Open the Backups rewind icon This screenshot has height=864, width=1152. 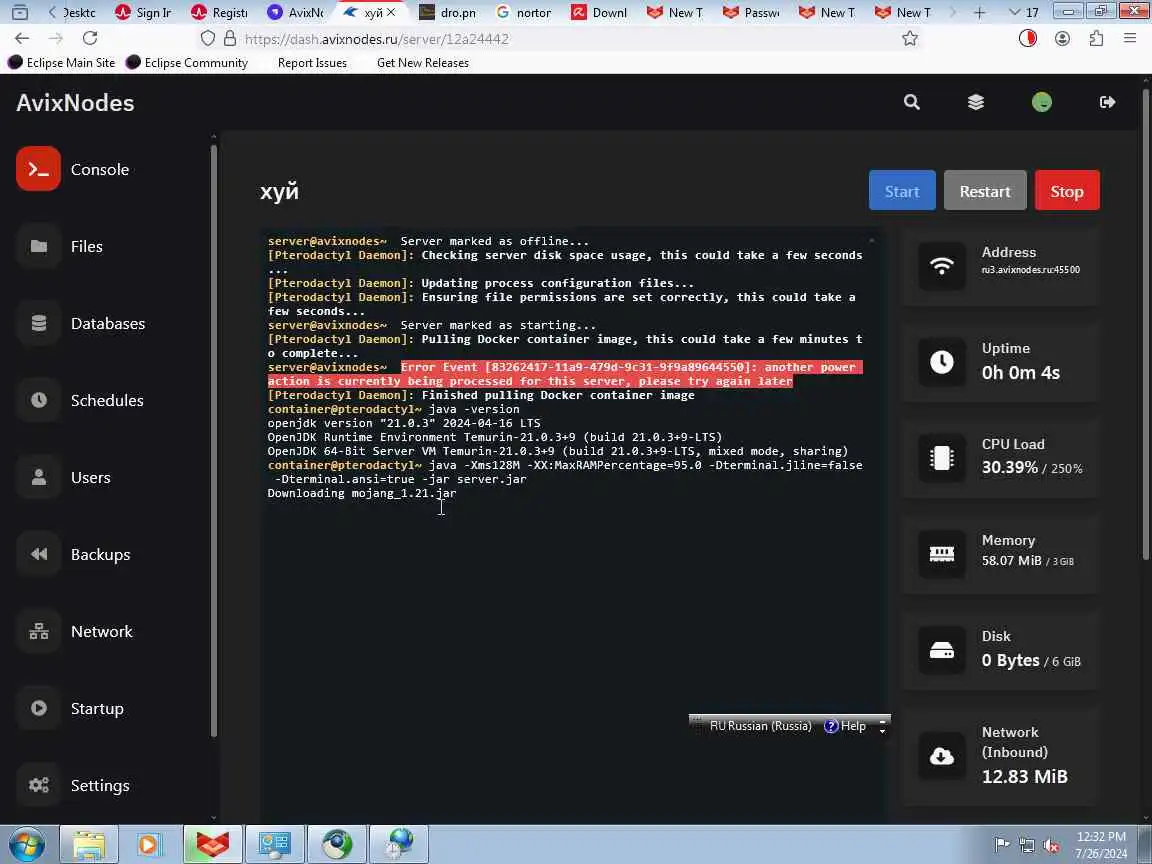click(x=39, y=554)
